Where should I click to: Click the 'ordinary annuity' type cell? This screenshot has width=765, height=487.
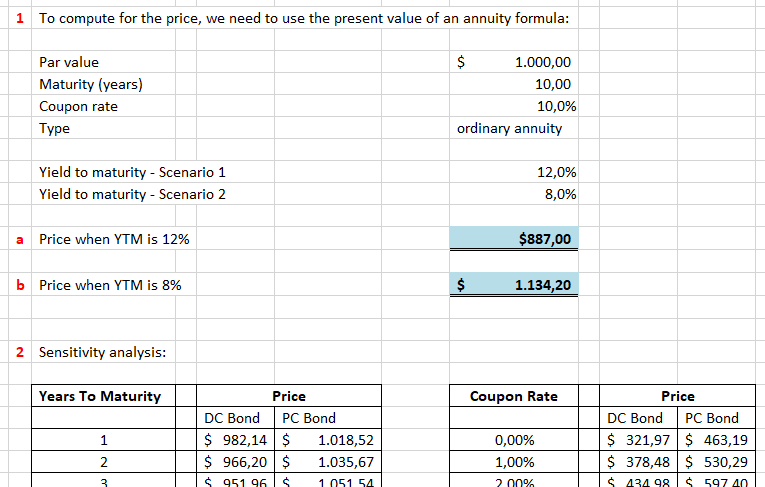(x=510, y=128)
